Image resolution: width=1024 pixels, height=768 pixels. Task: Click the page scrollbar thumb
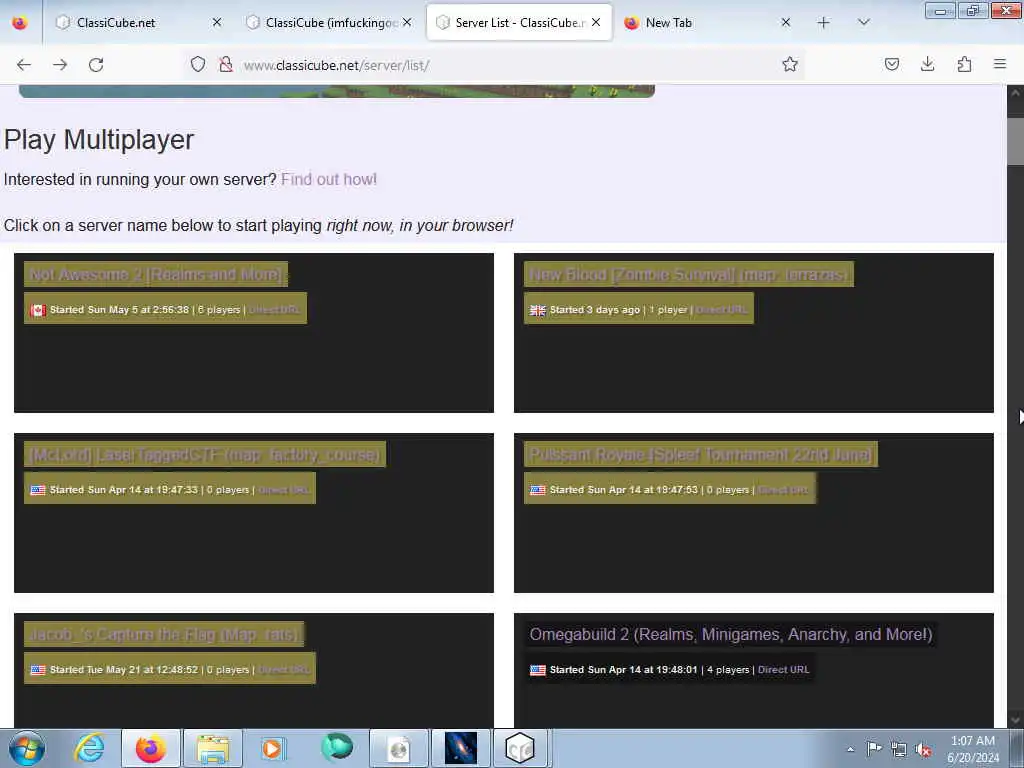(x=1015, y=141)
